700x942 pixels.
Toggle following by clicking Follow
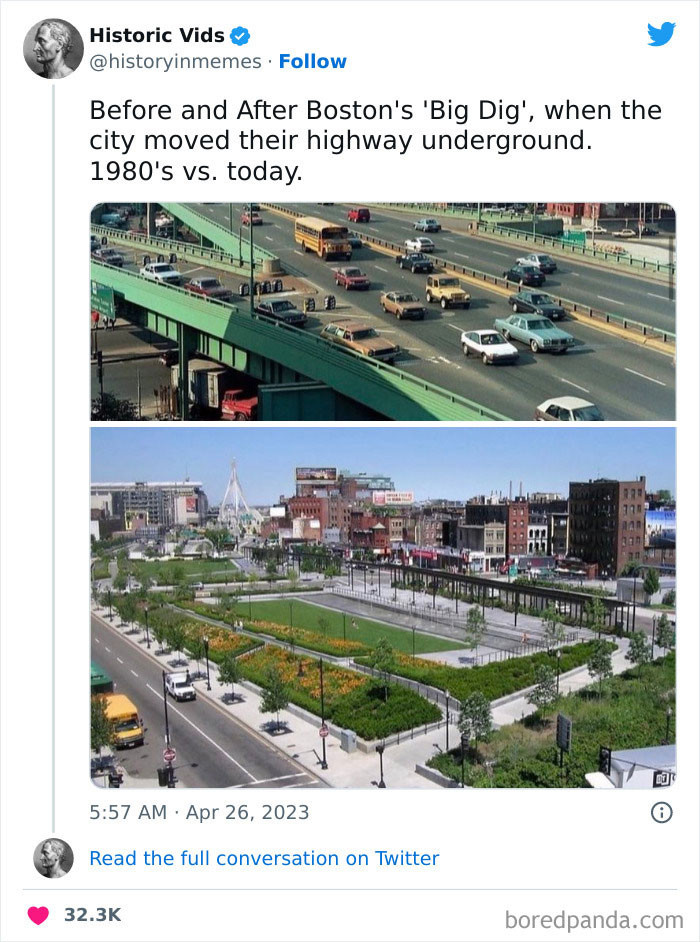click(314, 62)
